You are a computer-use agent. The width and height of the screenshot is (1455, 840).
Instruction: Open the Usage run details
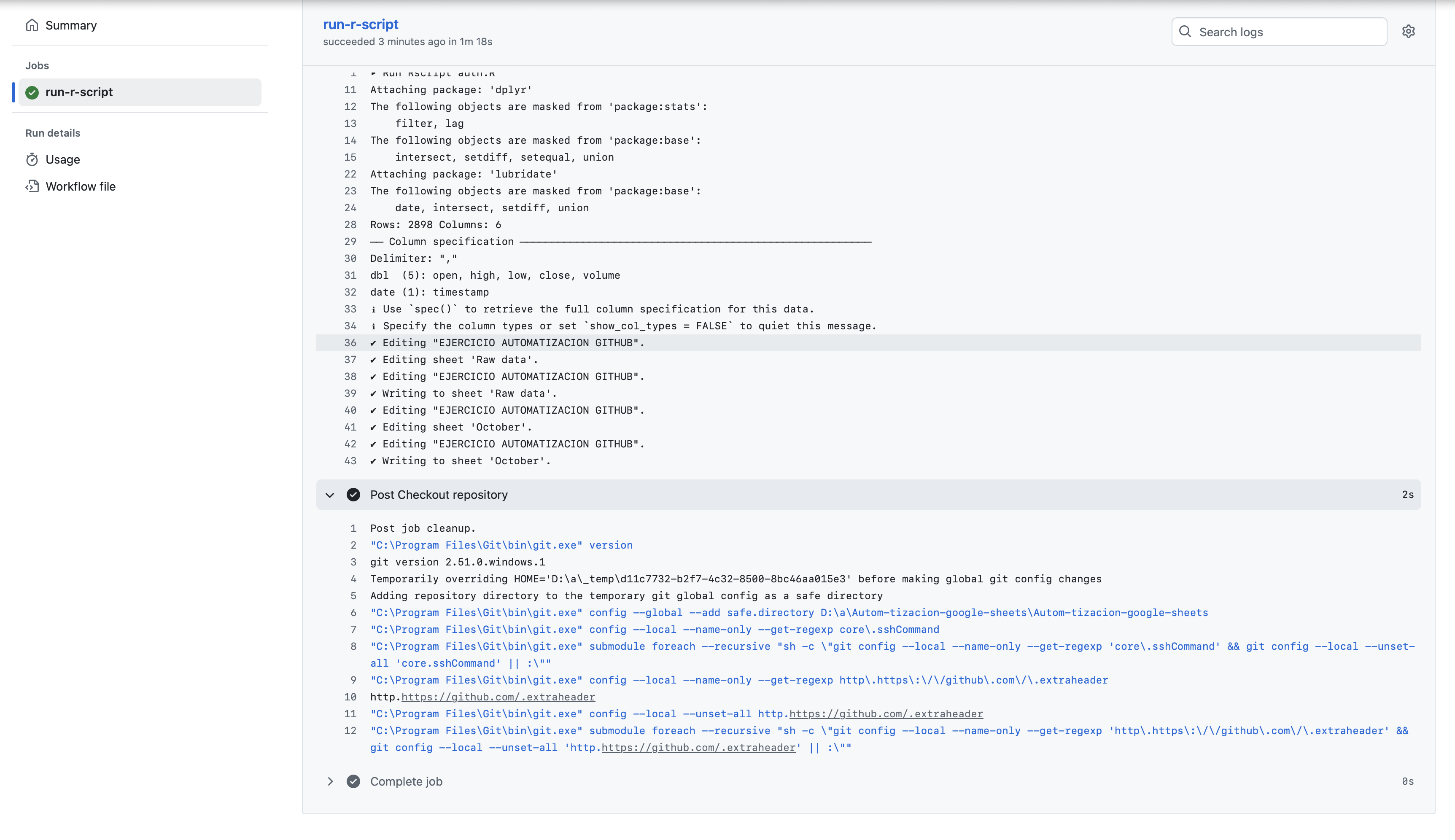63,159
